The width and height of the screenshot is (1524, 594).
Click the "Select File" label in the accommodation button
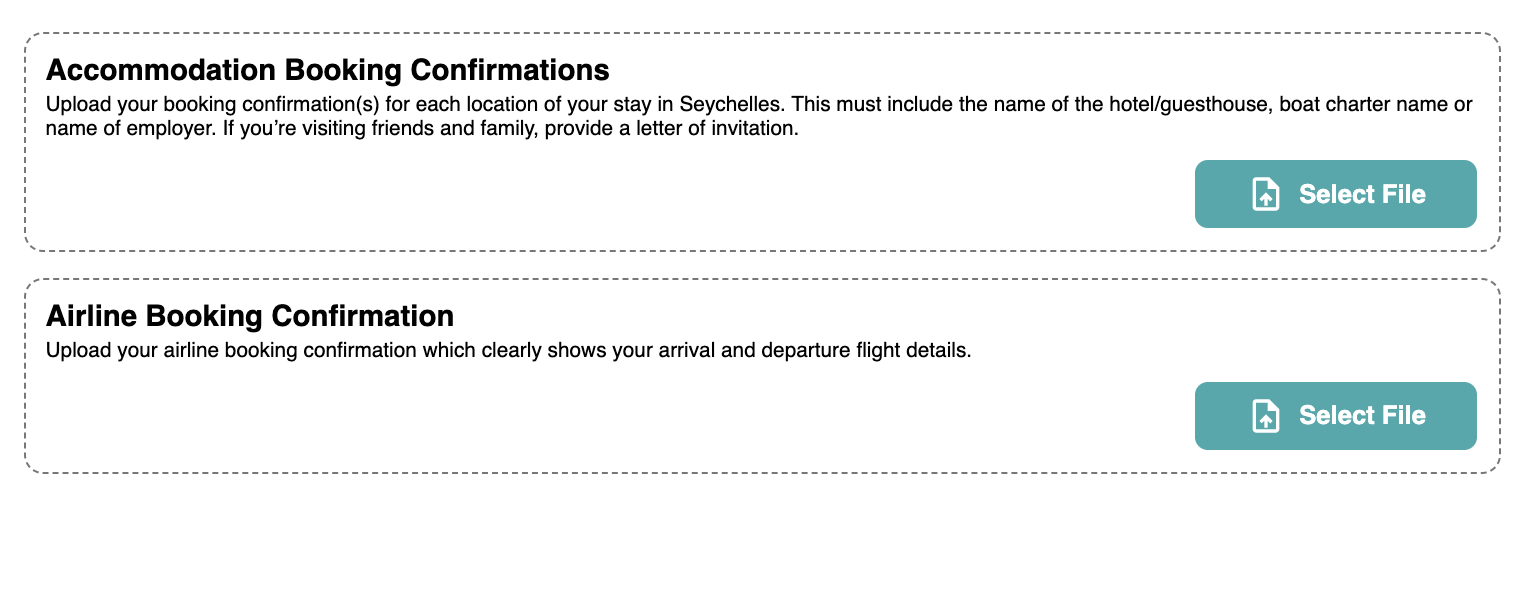click(x=1361, y=194)
